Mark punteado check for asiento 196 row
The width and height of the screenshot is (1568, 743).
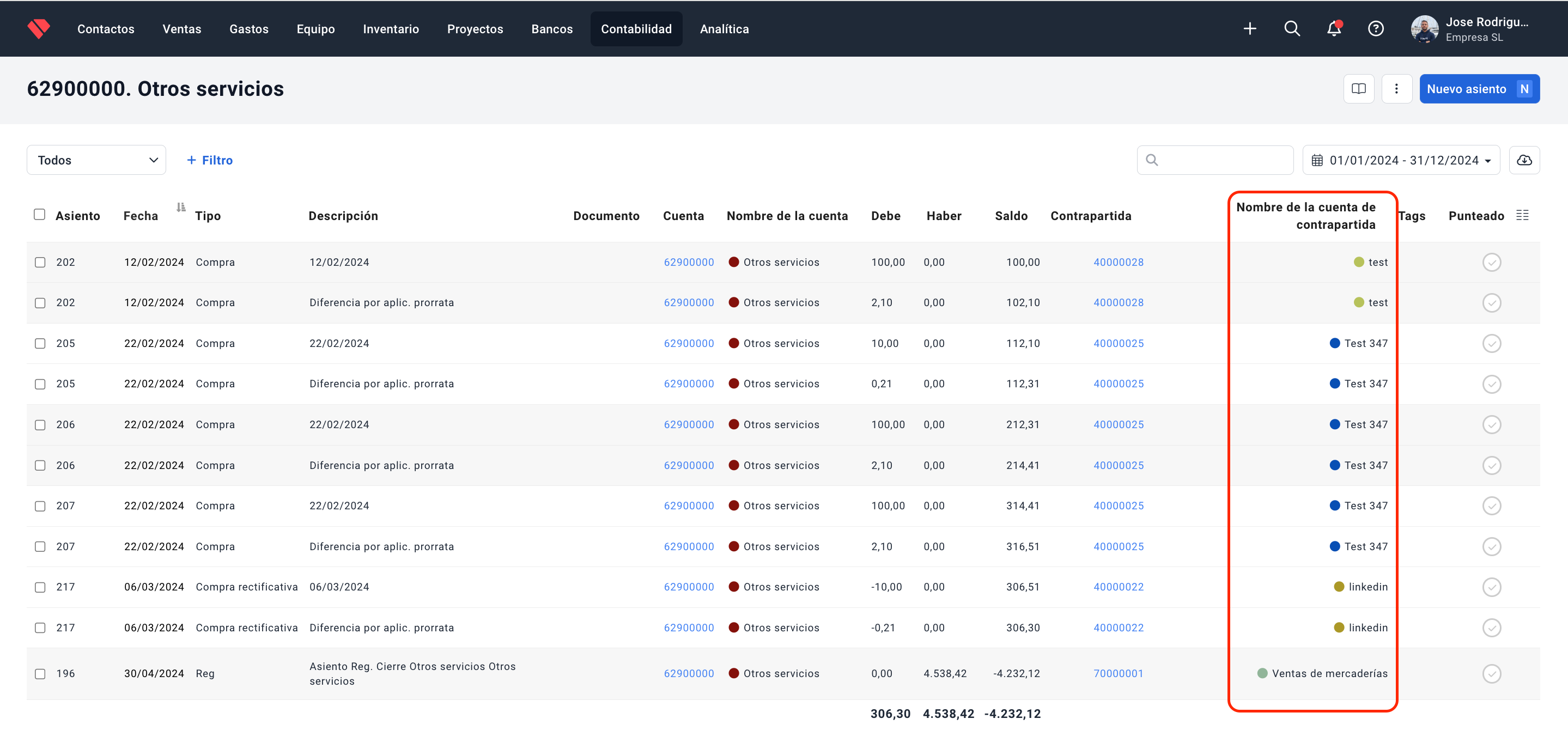click(x=1491, y=674)
